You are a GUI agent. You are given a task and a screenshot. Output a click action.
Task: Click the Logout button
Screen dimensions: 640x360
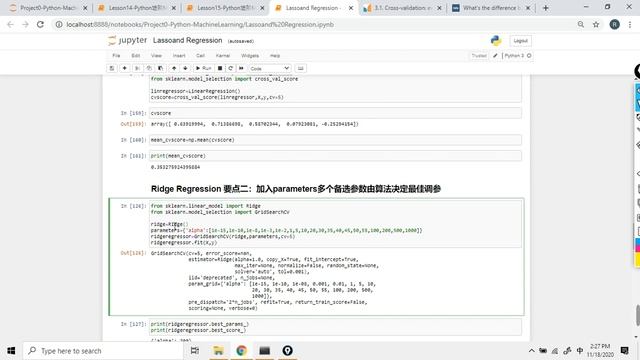[520, 41]
